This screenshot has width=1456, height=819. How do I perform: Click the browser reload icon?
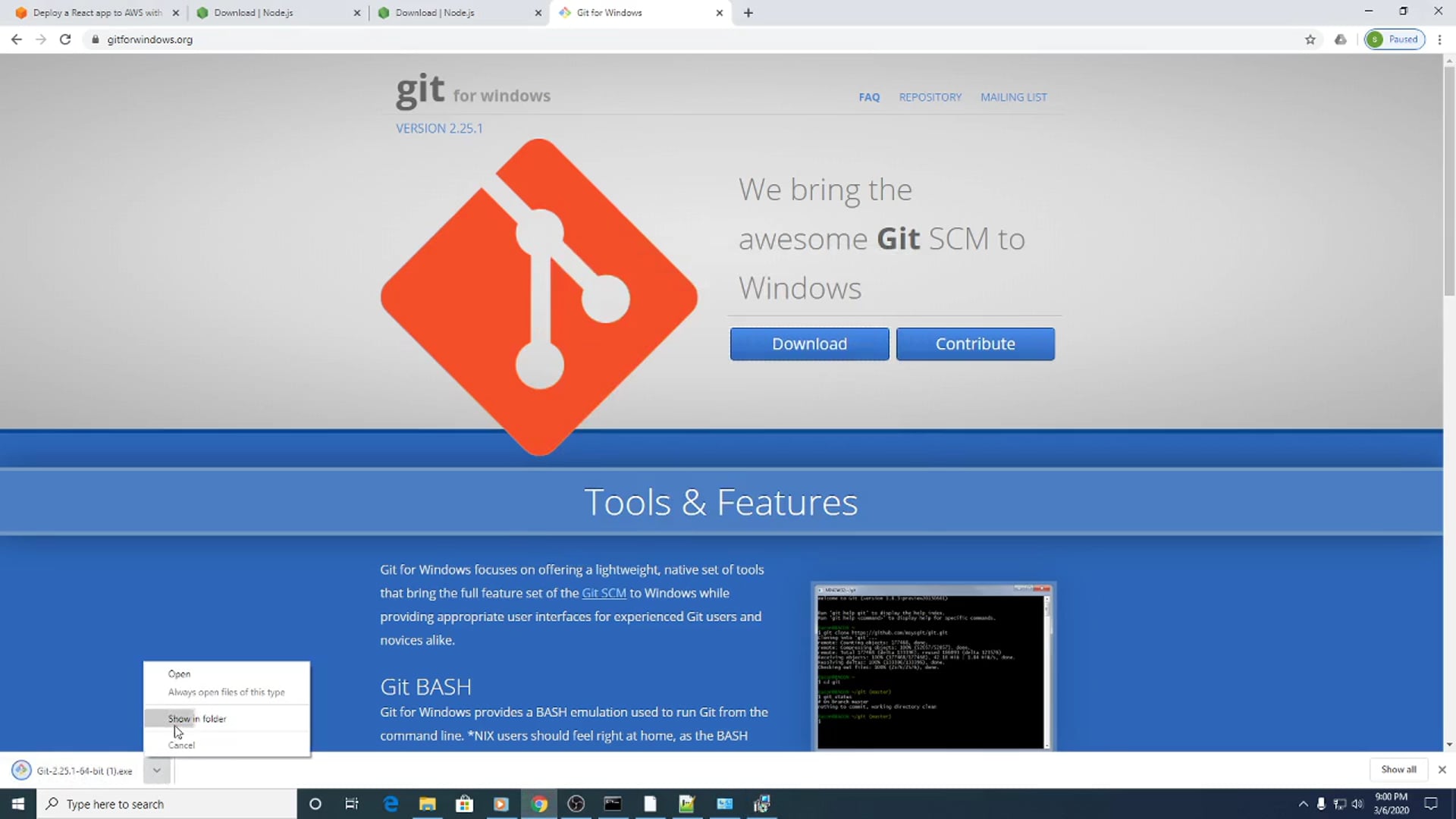point(65,39)
